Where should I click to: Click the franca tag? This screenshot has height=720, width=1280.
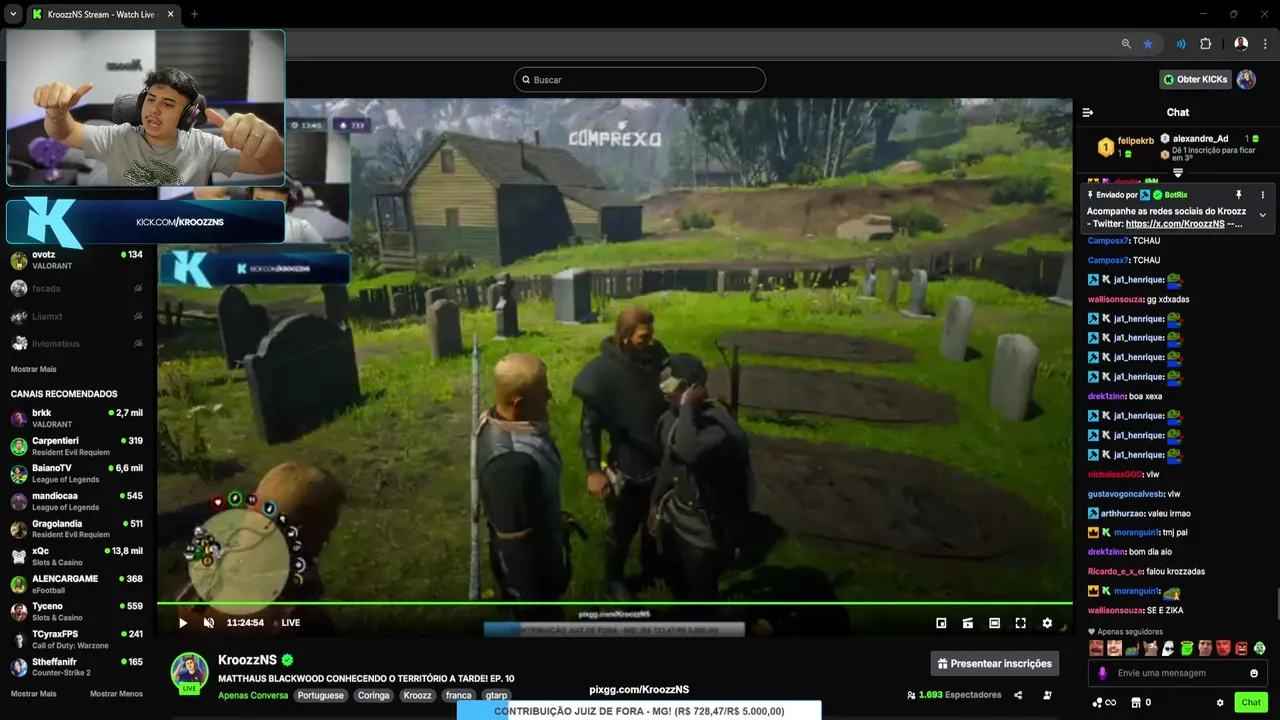tap(458, 695)
